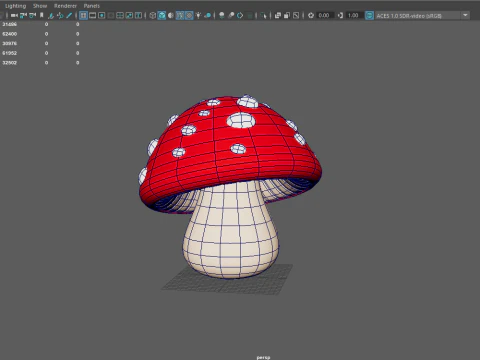Toggle the Gate Mask display

pos(111,15)
